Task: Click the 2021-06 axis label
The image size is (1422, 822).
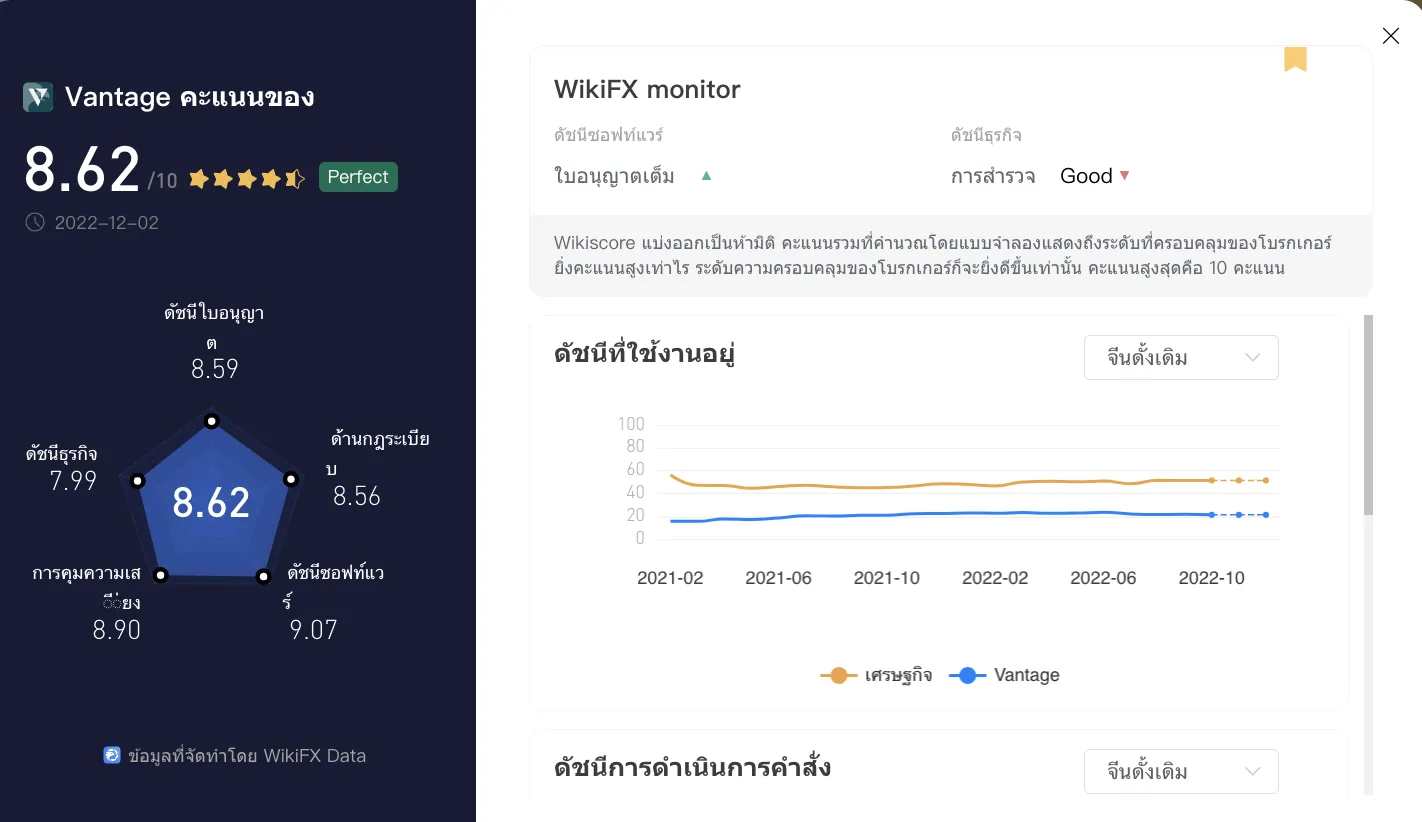Action: point(779,578)
